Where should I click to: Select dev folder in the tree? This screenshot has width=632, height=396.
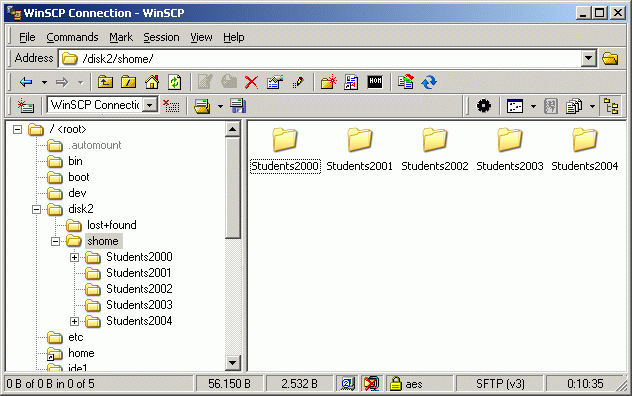[77, 193]
